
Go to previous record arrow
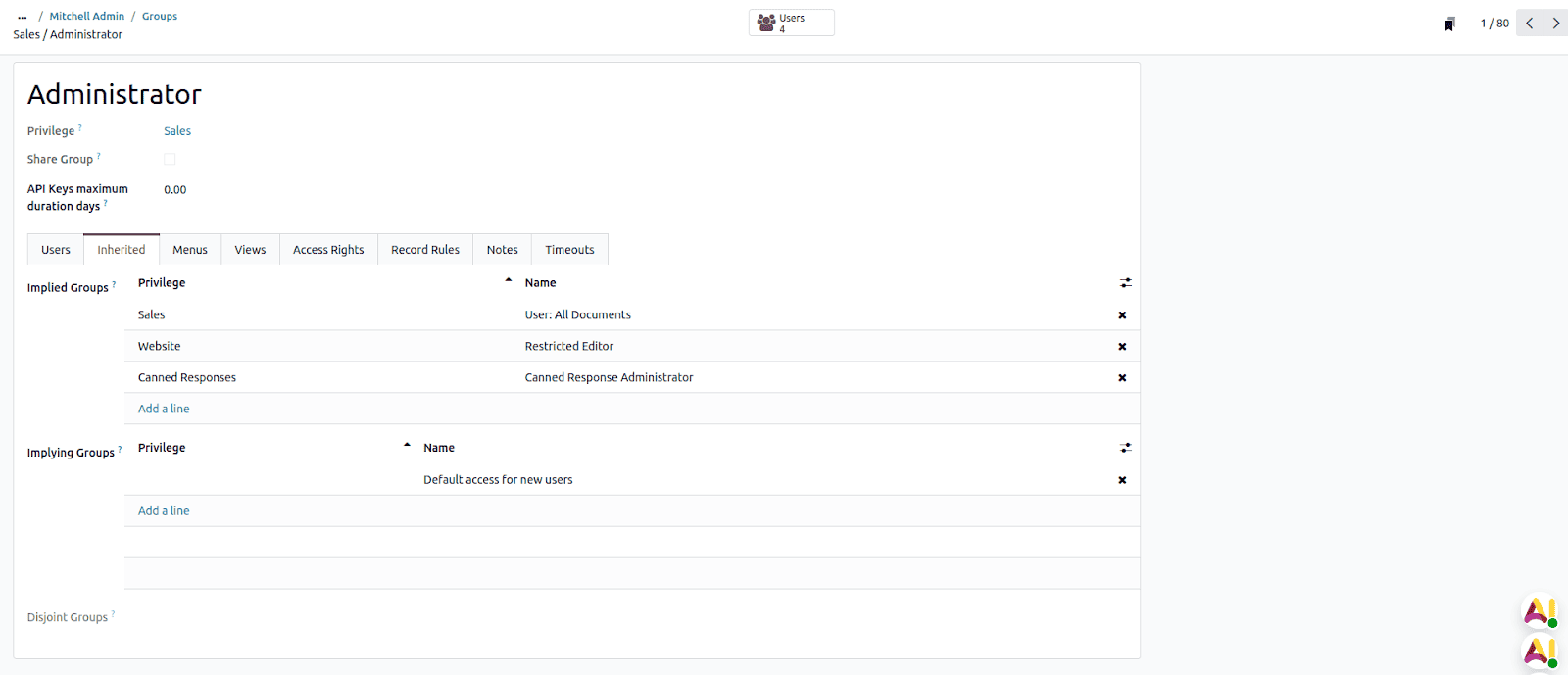(x=1529, y=23)
